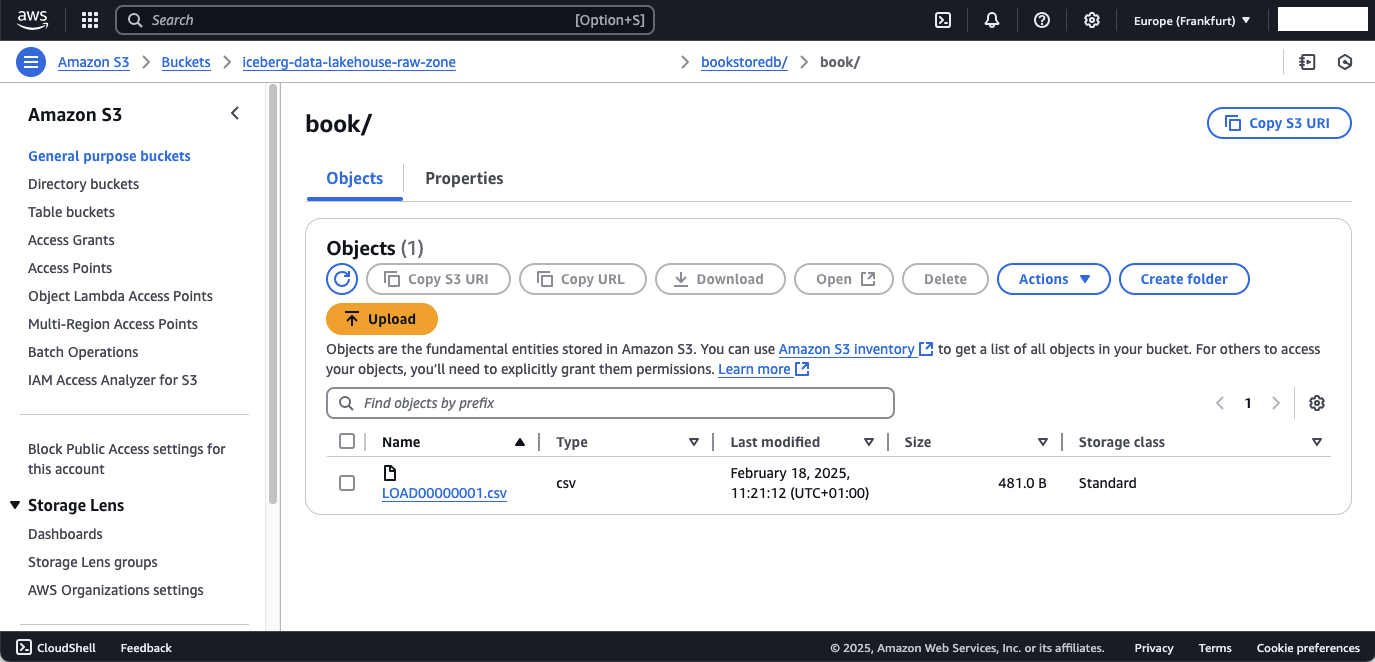This screenshot has width=1375, height=662.
Task: Select the LOAD00000001.csv checkbox
Action: click(347, 483)
